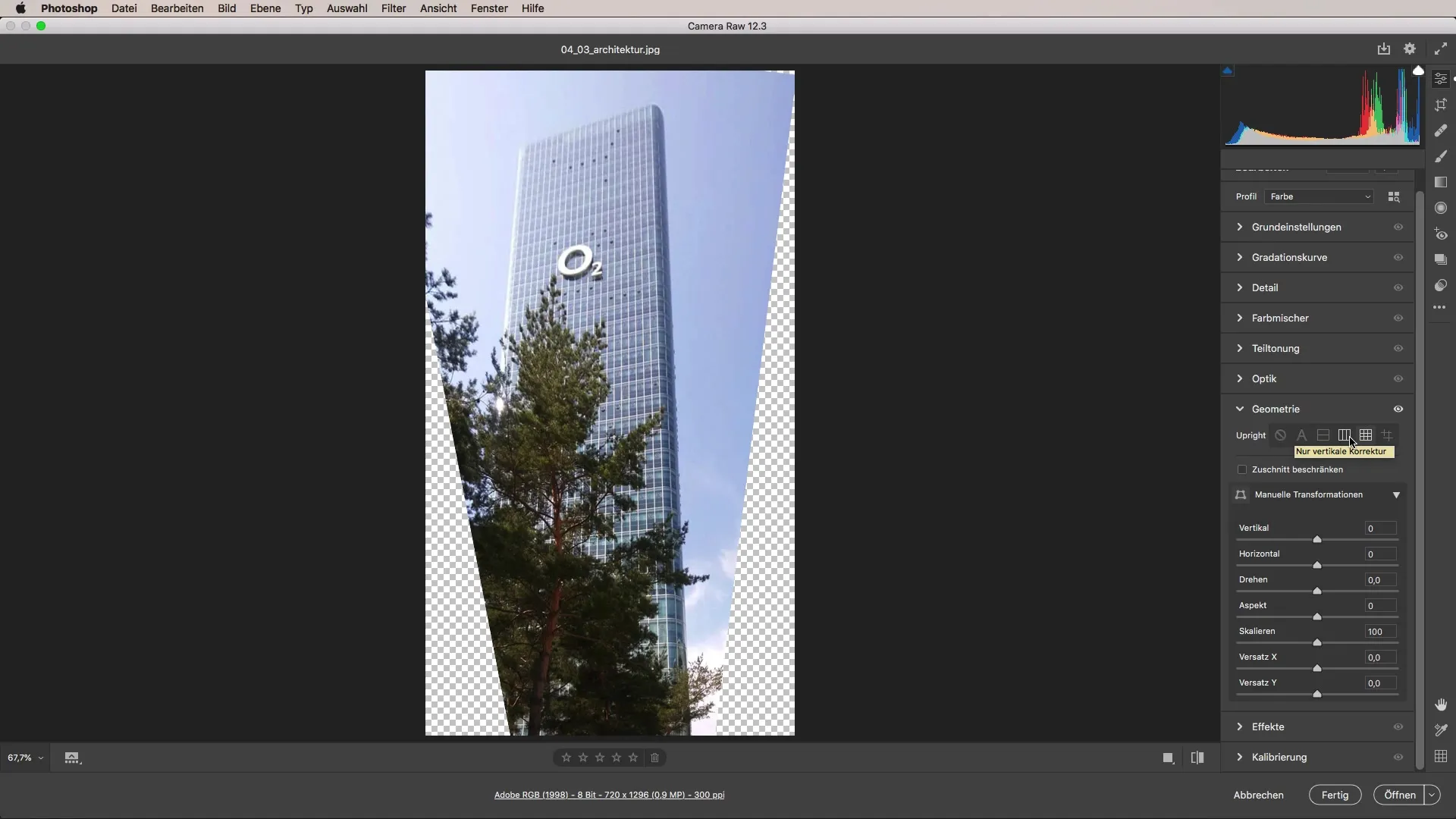Open Camera Raw preferences gear
Screen dimensions: 1456x819
(x=1410, y=49)
